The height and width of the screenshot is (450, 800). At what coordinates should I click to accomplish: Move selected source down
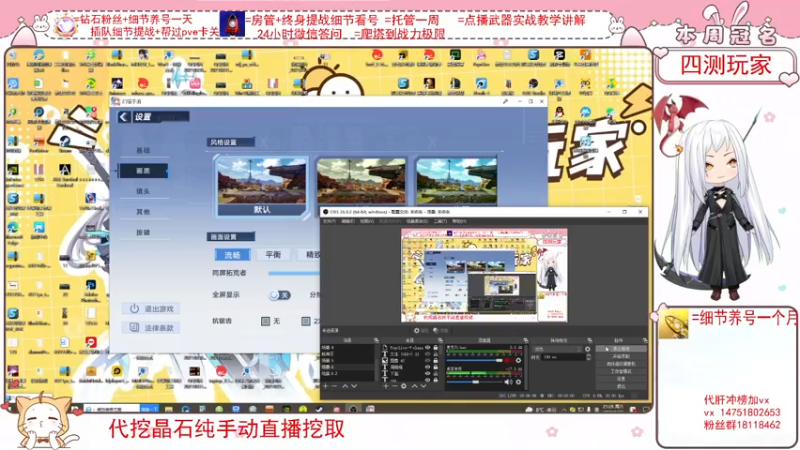pyautogui.click(x=423, y=386)
